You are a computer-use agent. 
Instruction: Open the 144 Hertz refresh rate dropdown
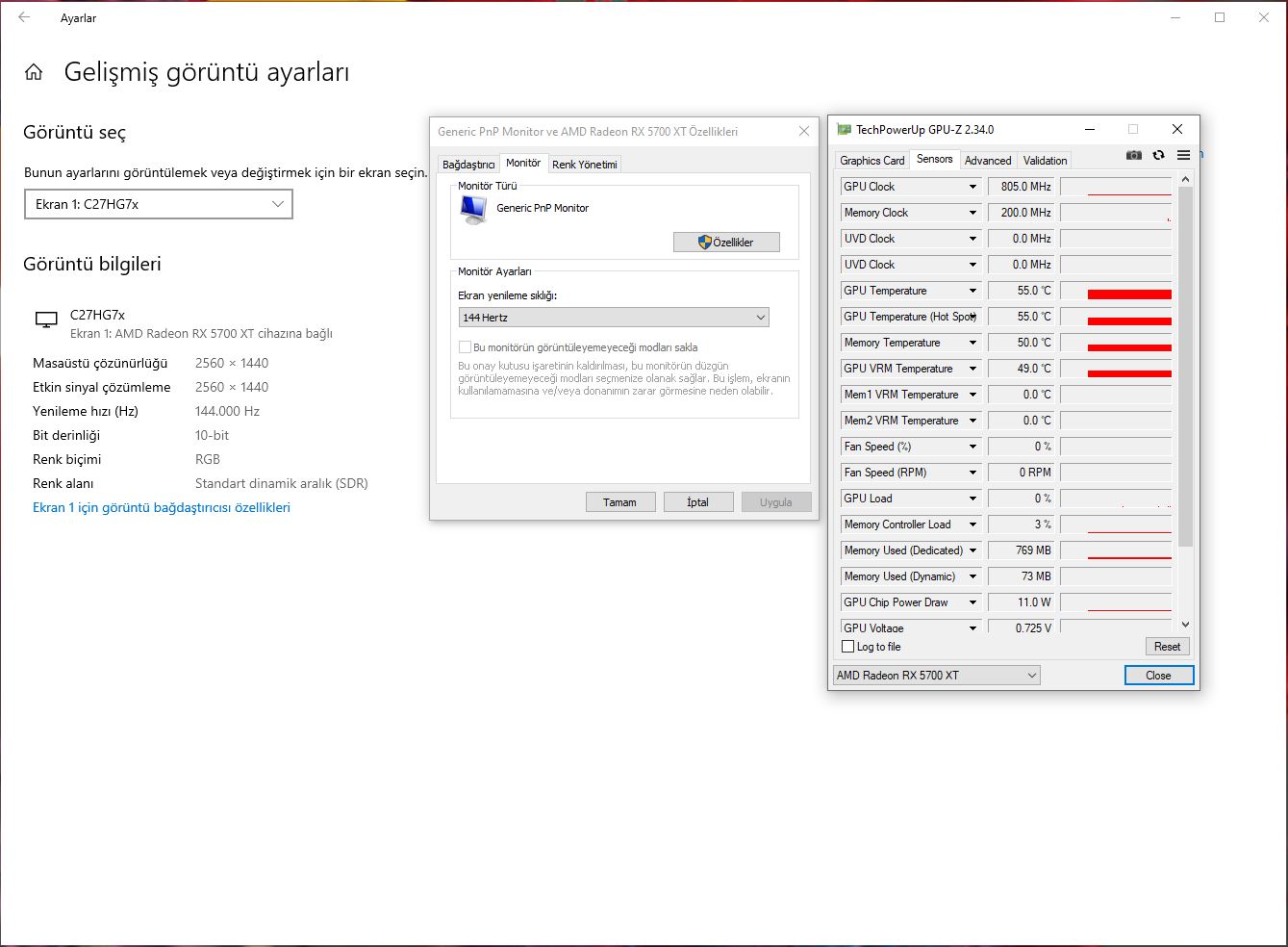click(614, 318)
